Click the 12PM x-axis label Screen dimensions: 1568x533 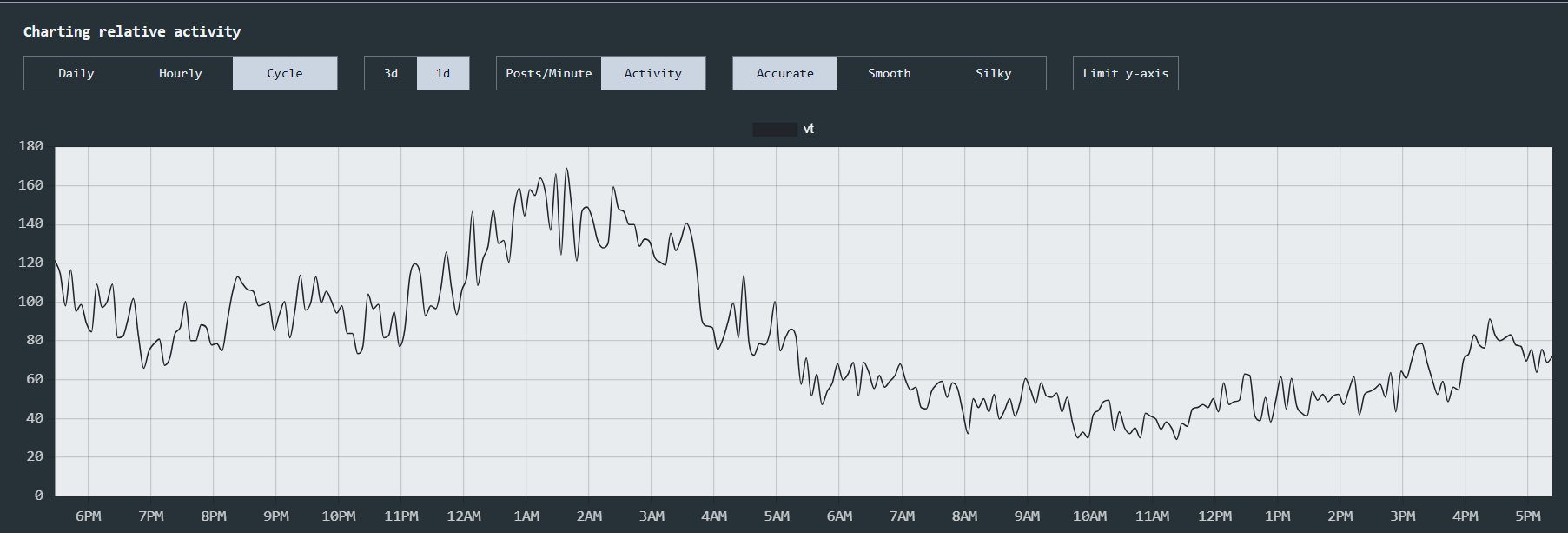coord(1214,516)
